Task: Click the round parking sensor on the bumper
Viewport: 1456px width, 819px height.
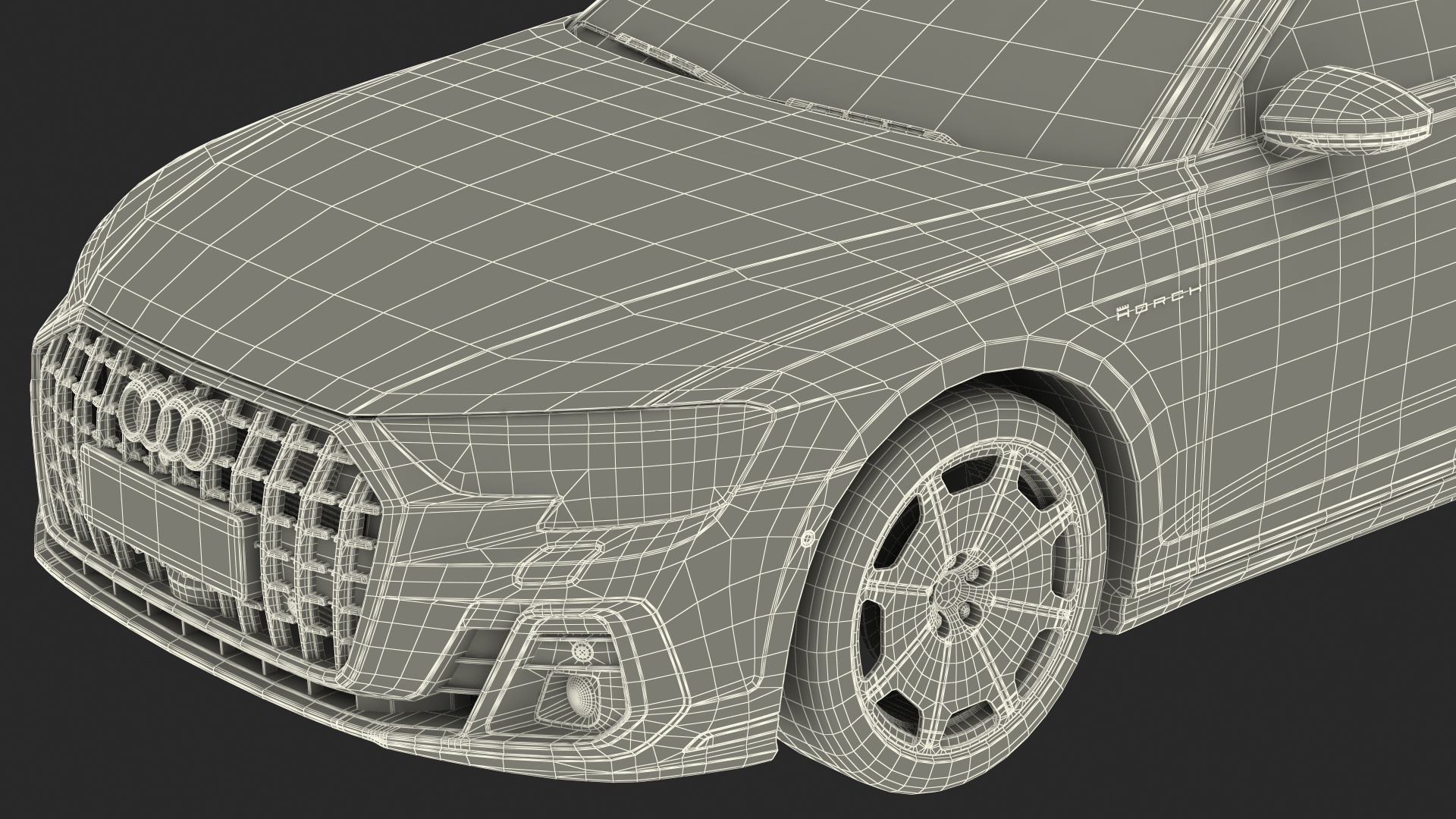Action: [x=807, y=540]
